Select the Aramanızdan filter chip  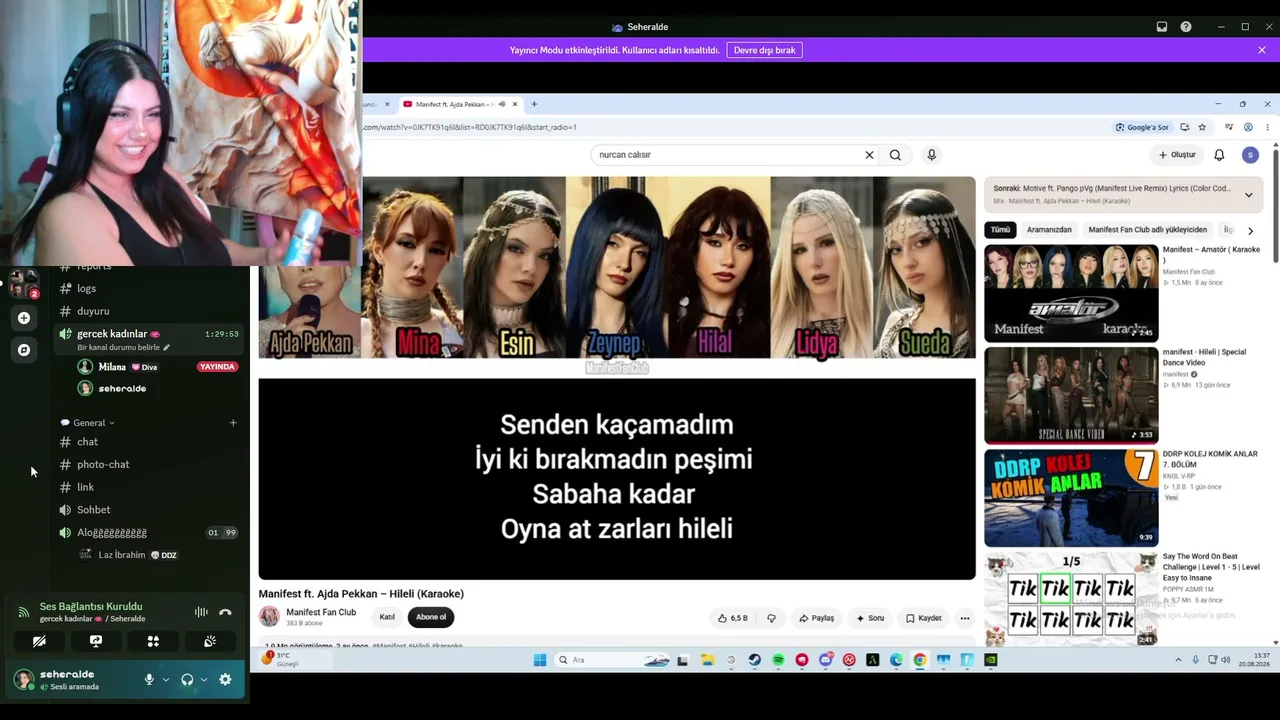1049,230
